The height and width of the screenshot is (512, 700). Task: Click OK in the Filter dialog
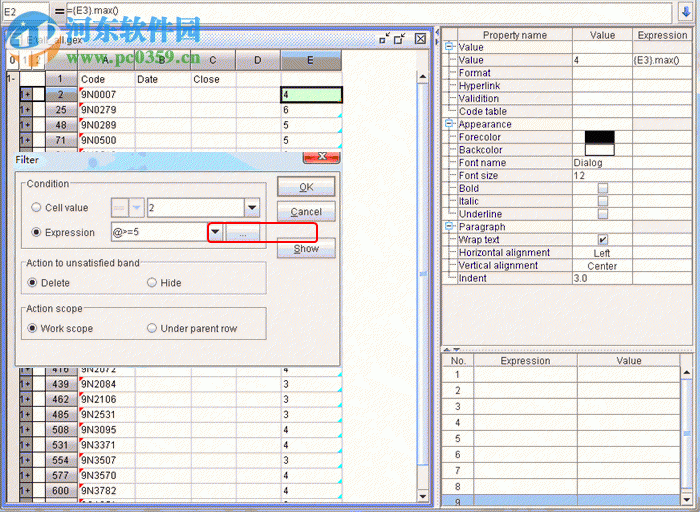click(x=306, y=187)
